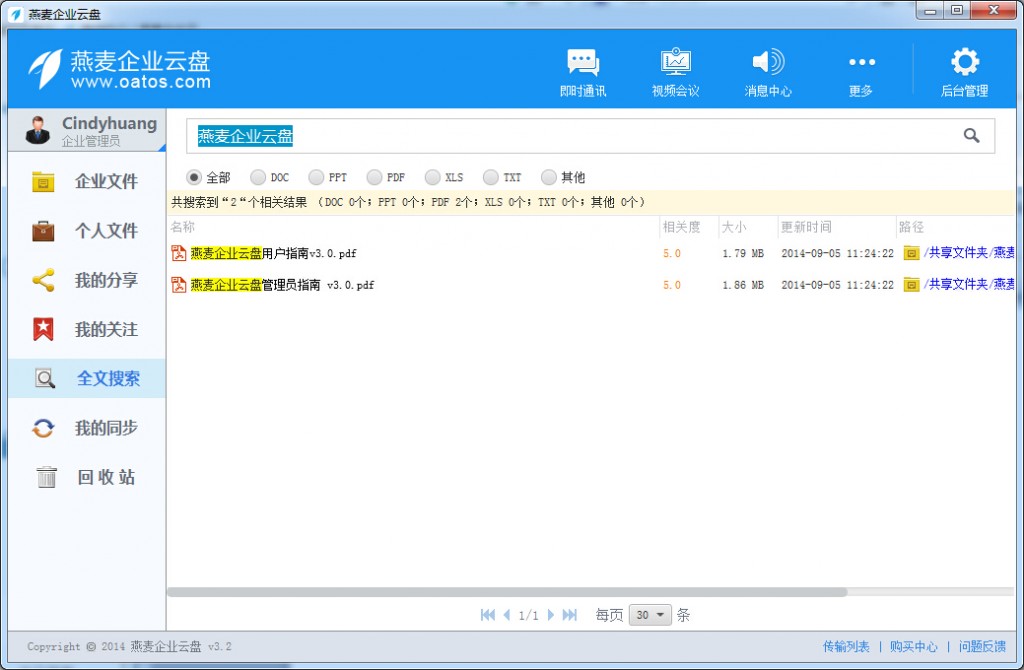Screen dimensions: 1024x670
Task: Click inside the search input box
Action: [500, 135]
